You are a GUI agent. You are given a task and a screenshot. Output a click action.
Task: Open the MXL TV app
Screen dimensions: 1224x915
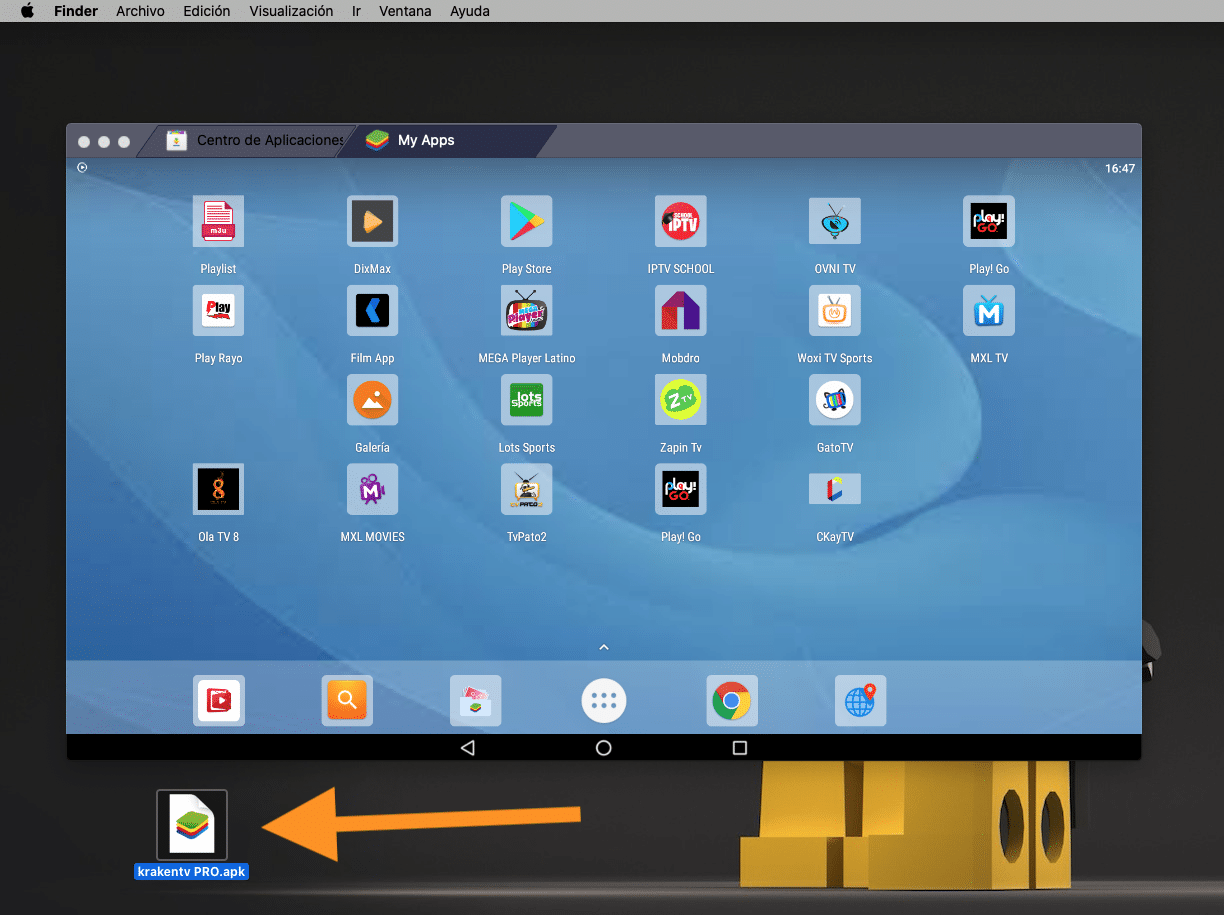[x=989, y=311]
